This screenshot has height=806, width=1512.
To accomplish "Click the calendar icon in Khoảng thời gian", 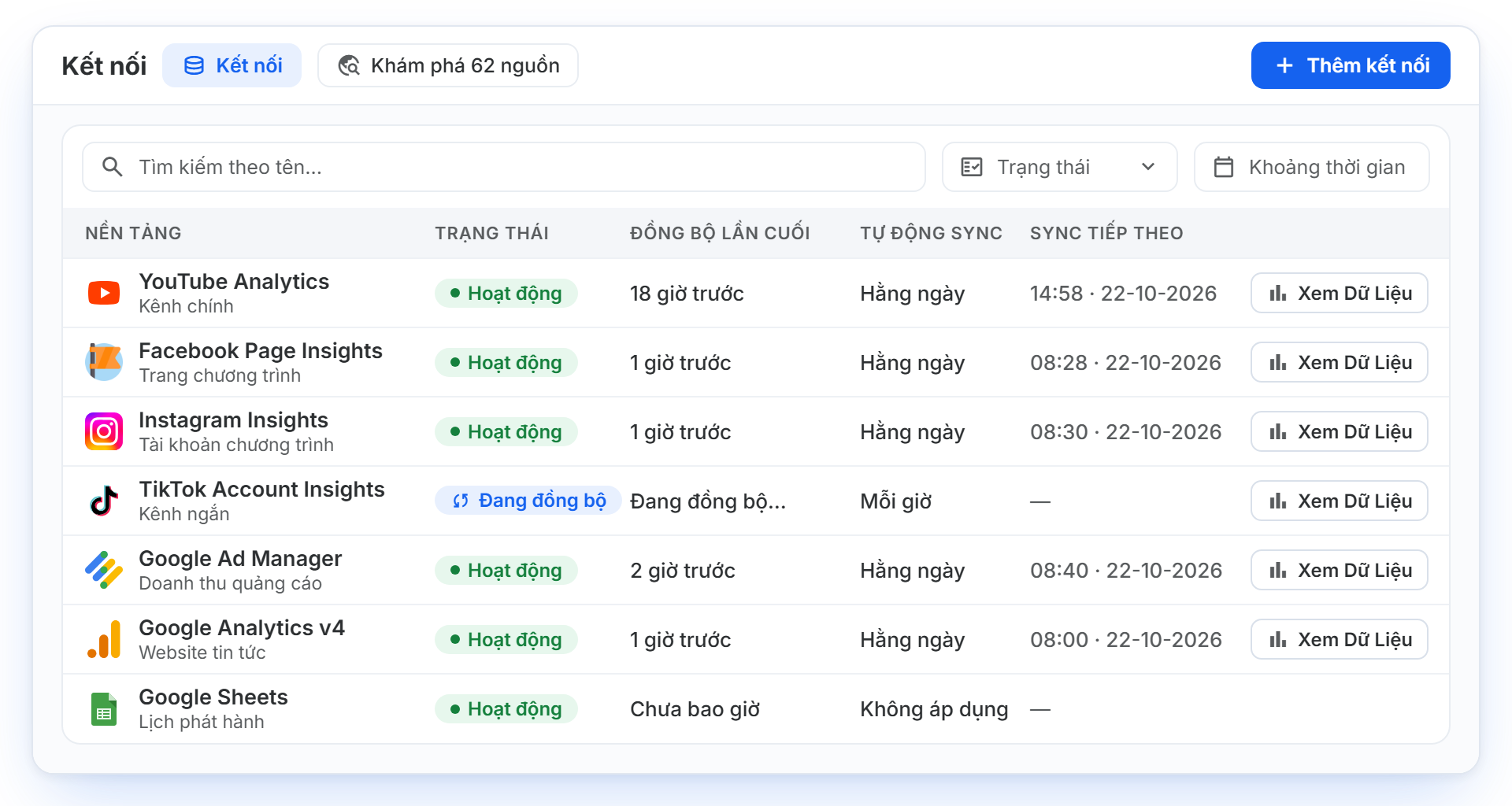I will 1224,167.
